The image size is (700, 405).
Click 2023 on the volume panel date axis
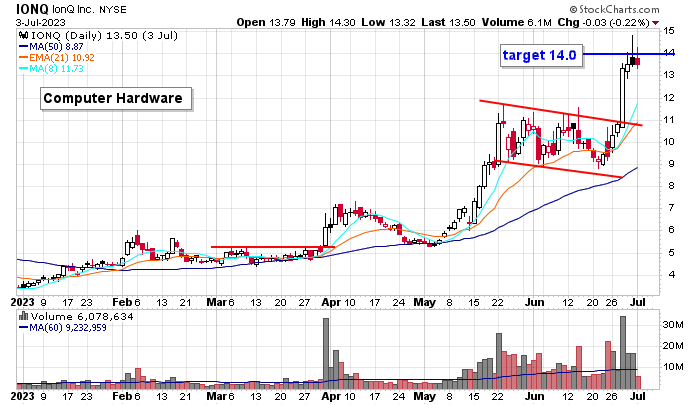[x=22, y=396]
